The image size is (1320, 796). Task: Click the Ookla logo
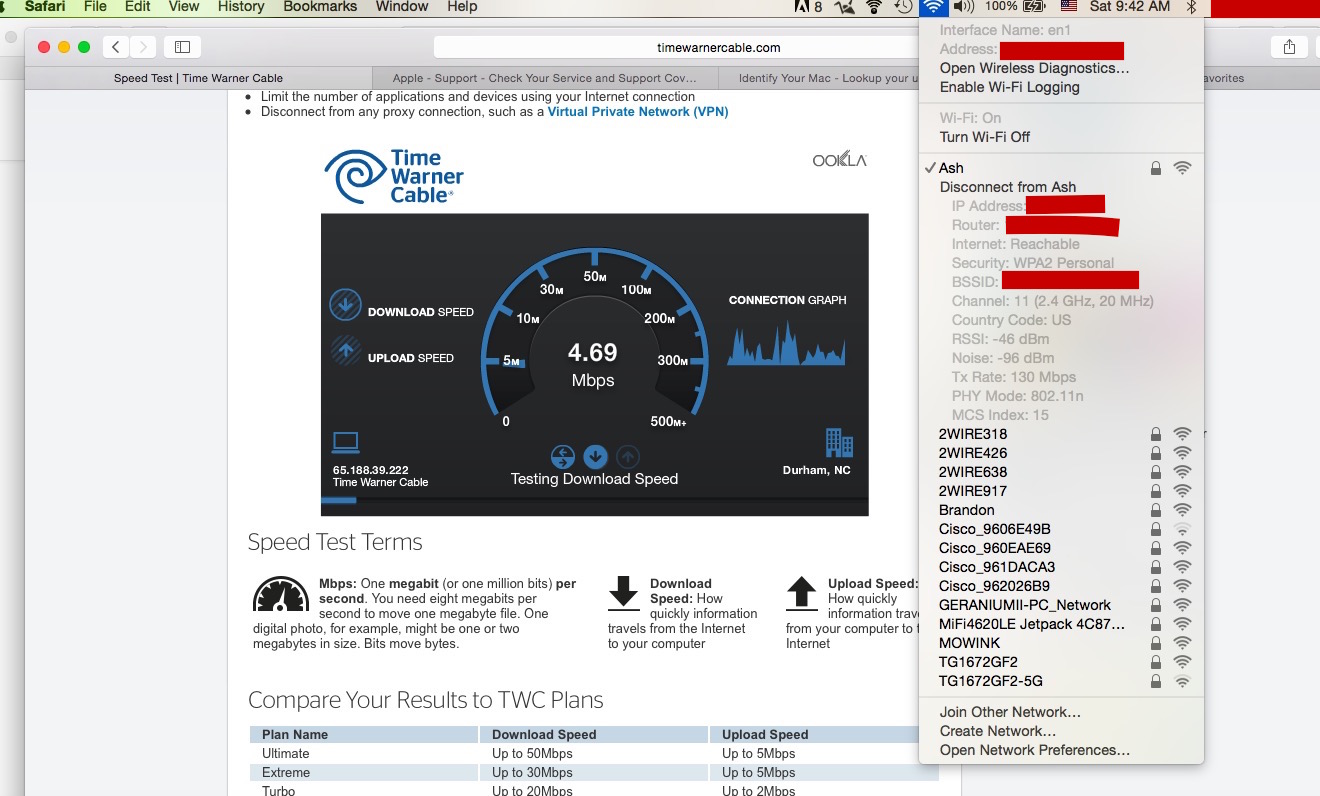(x=839, y=160)
